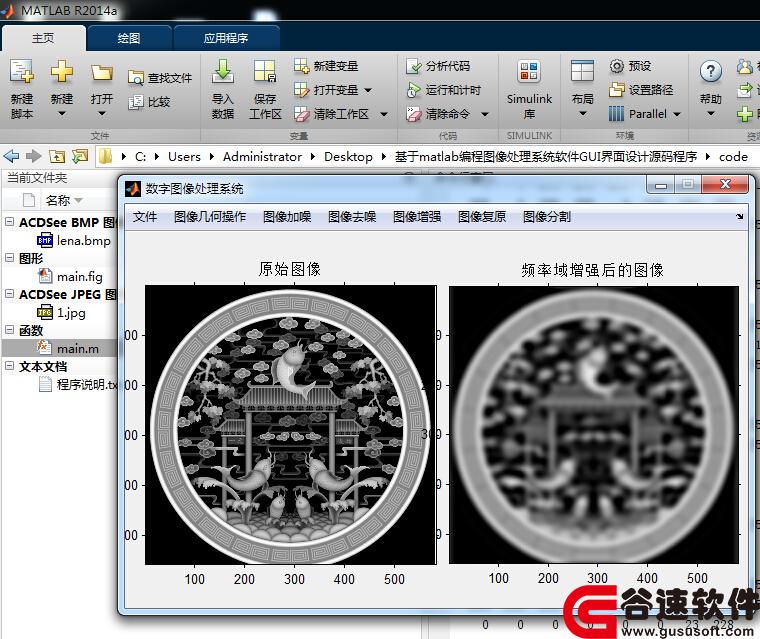Collapse the ACDSee JPEG group
The height and width of the screenshot is (639, 760).
pyautogui.click(x=9, y=294)
